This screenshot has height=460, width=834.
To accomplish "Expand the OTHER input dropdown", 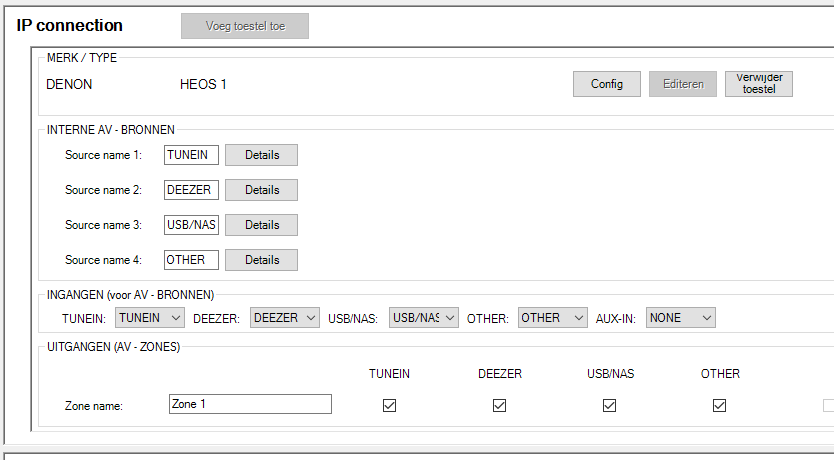I will tap(552, 318).
